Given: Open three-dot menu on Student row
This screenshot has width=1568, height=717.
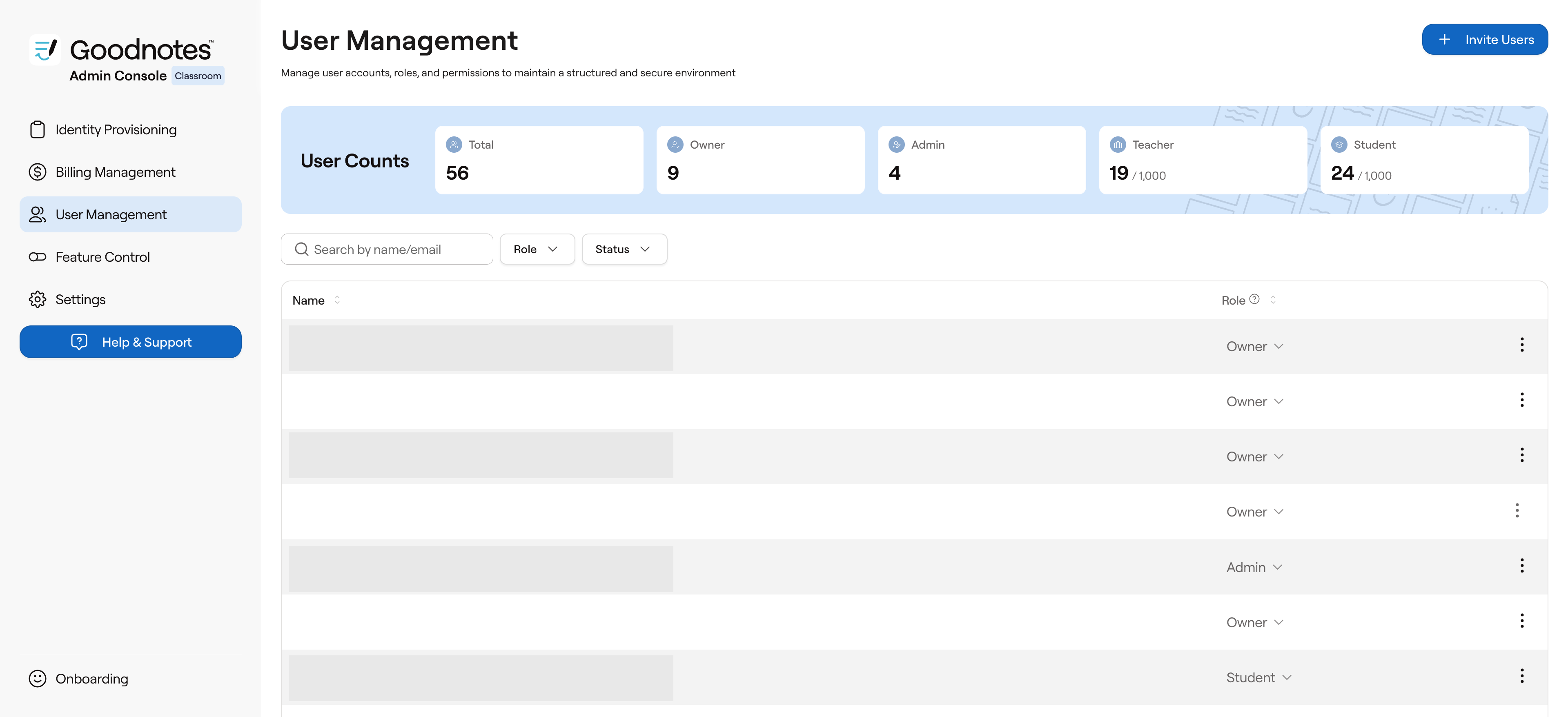Looking at the screenshot, I should [x=1522, y=676].
